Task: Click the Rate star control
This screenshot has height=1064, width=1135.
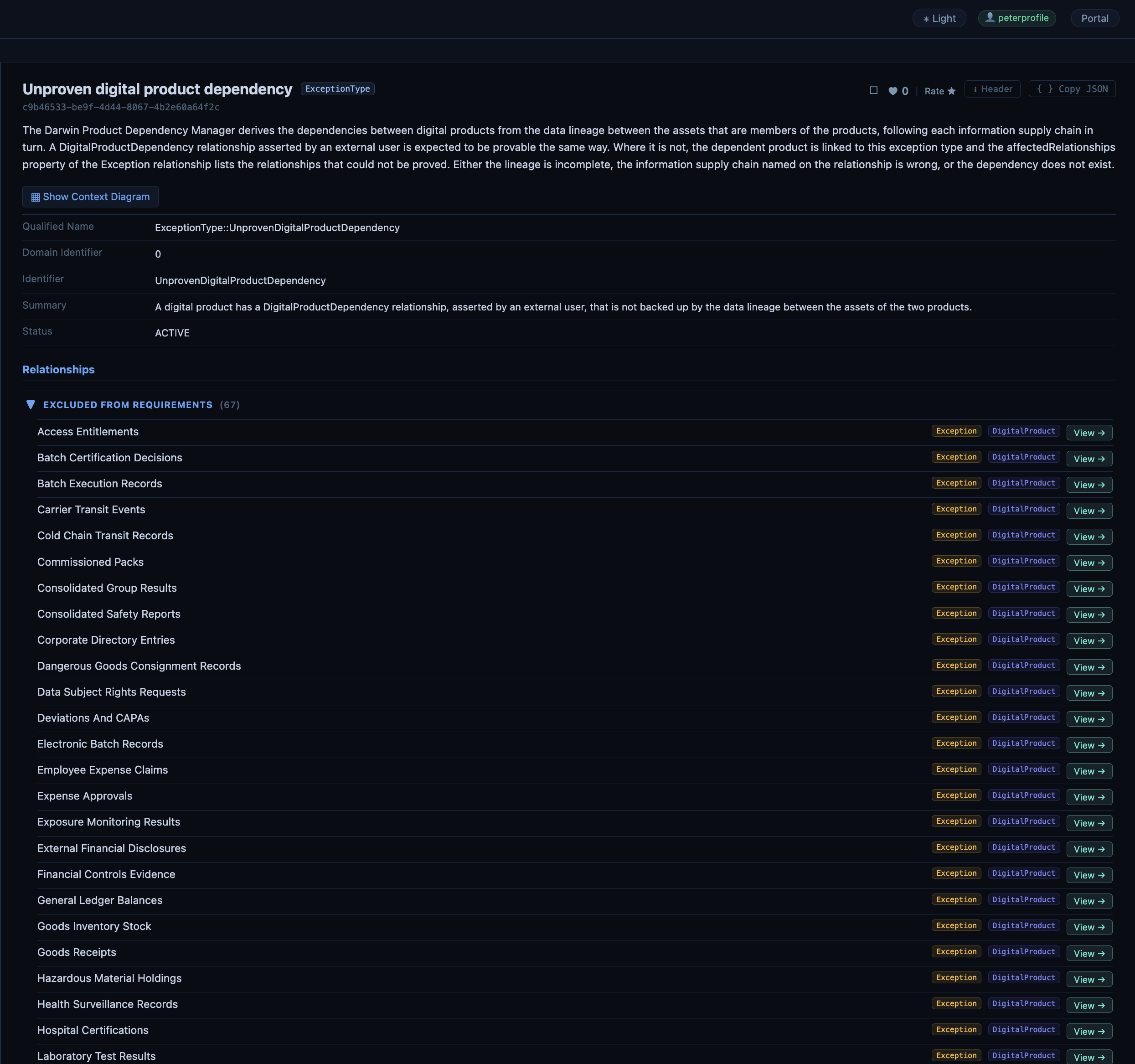Action: (940, 91)
